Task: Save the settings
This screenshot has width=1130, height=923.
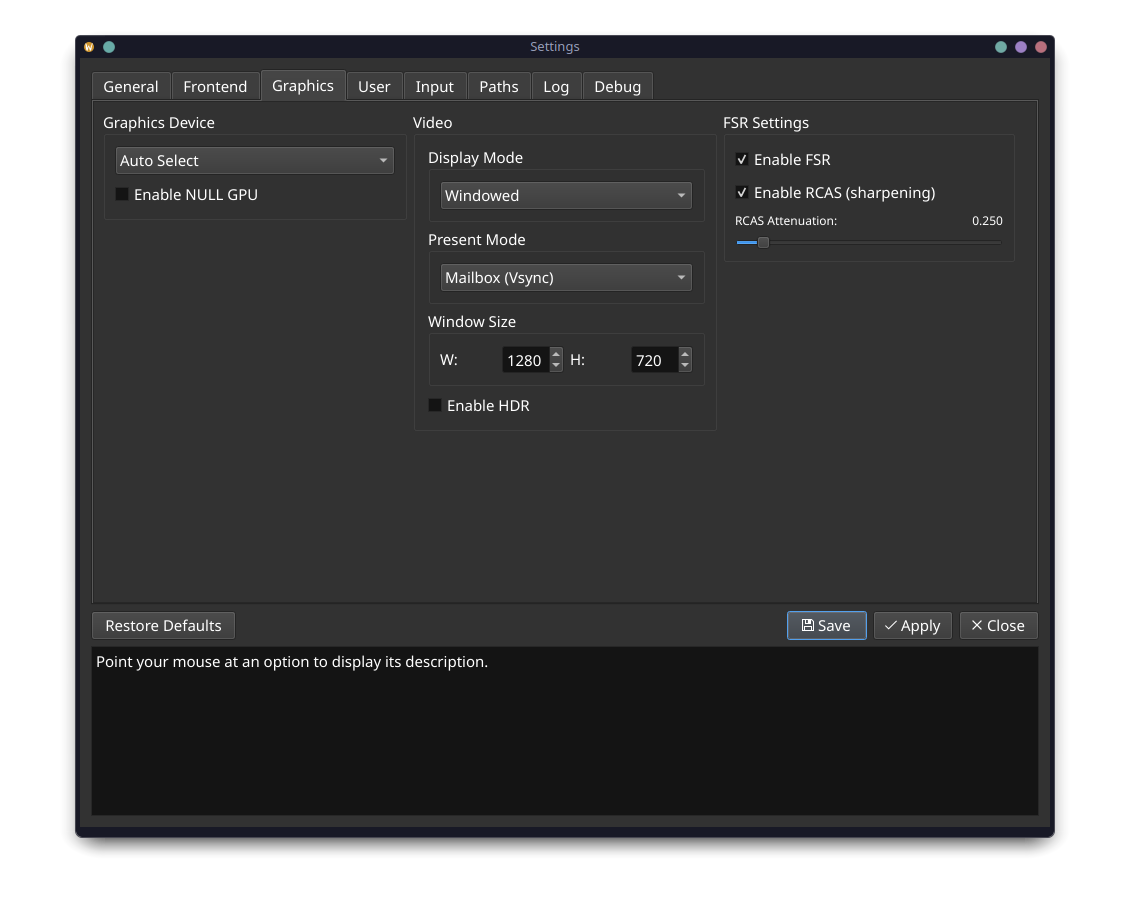Action: pyautogui.click(x=827, y=625)
